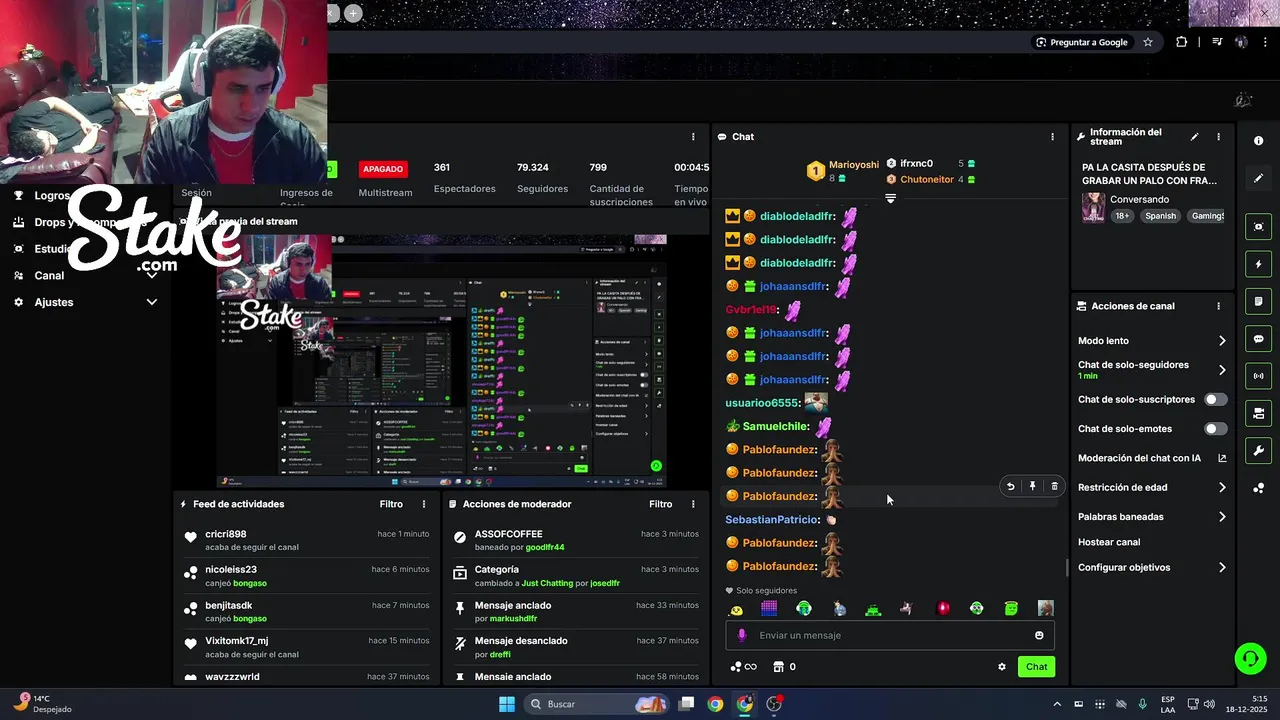Open Acciones de moderador three-dot menu
The image size is (1280, 720).
click(x=693, y=504)
